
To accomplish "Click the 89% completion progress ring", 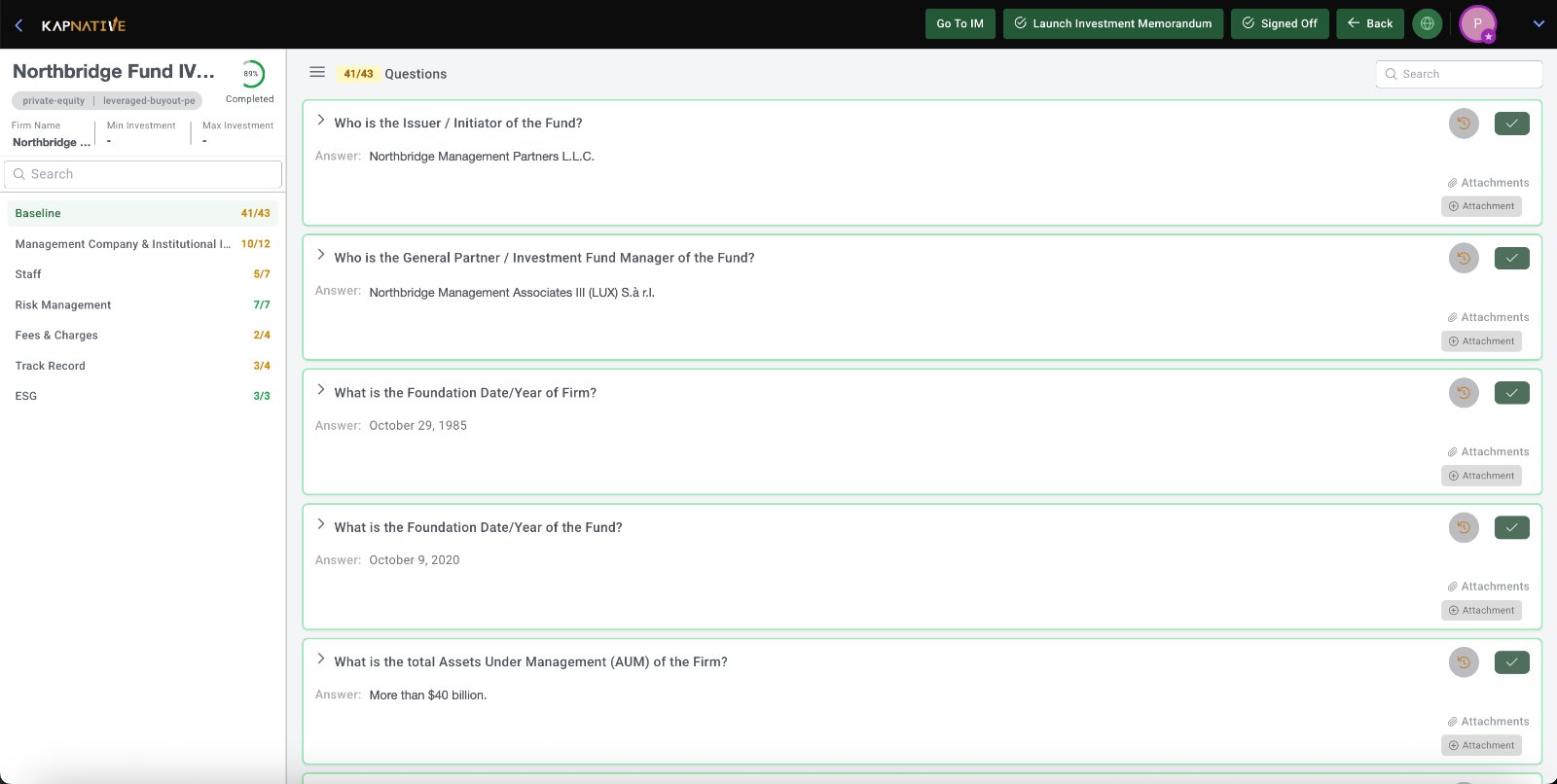I will [x=251, y=74].
